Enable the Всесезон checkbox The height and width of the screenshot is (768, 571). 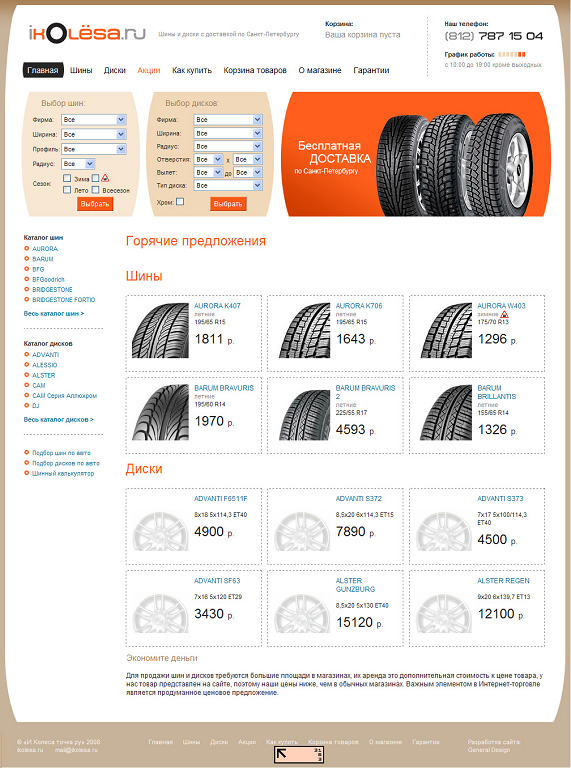click(95, 190)
